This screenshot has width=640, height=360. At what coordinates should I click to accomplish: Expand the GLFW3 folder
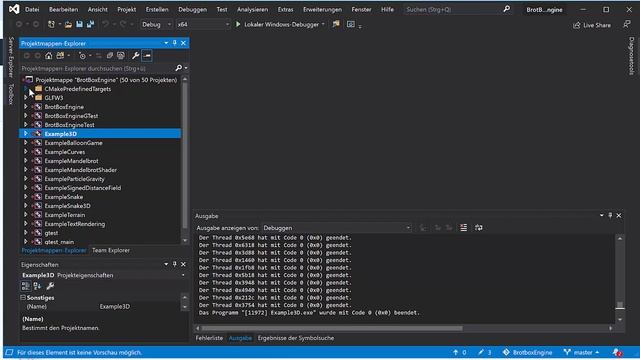[26, 98]
